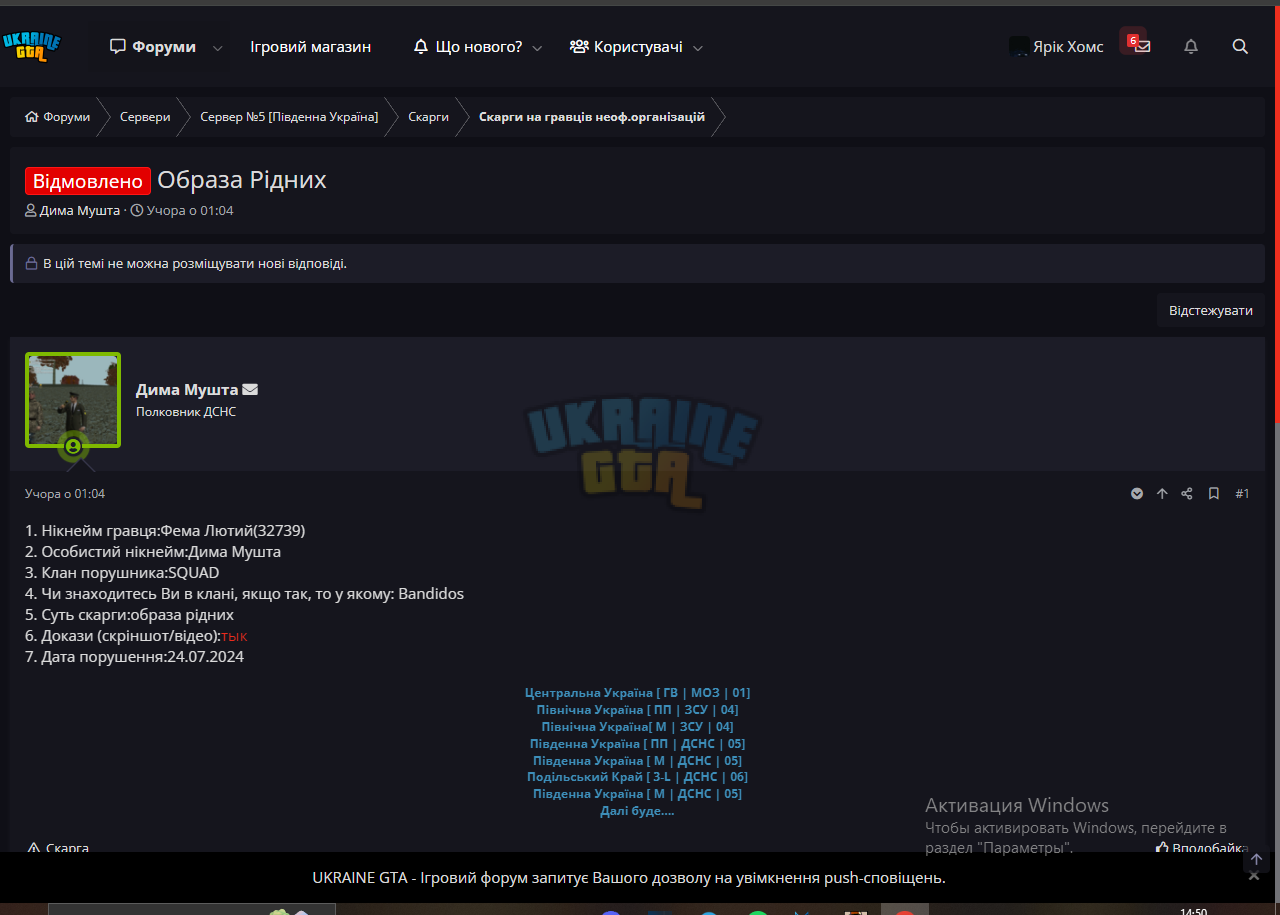Click the line Нікнейм гравця:Фема Лютий(32739)
Screen dimensions: 1280x915
click(165, 531)
